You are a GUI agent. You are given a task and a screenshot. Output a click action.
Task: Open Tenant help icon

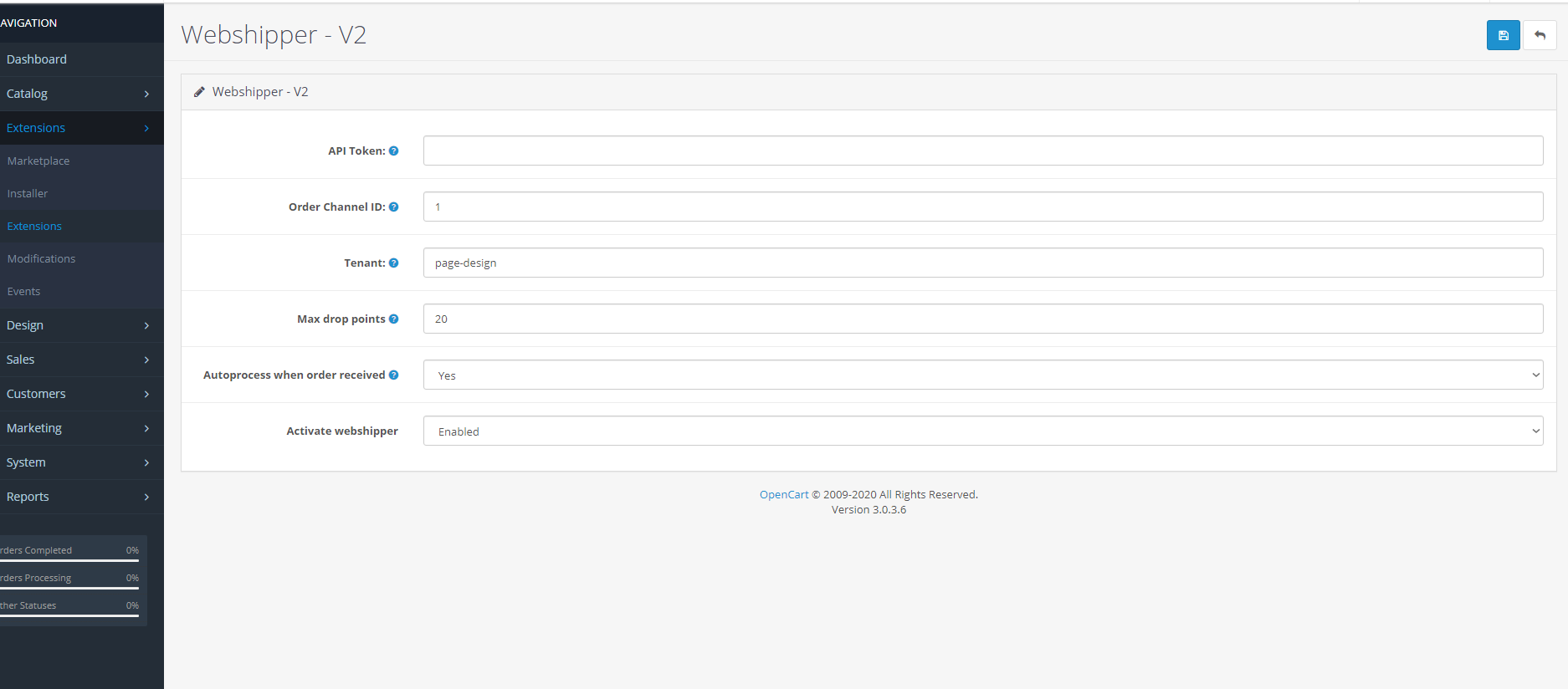(x=393, y=263)
